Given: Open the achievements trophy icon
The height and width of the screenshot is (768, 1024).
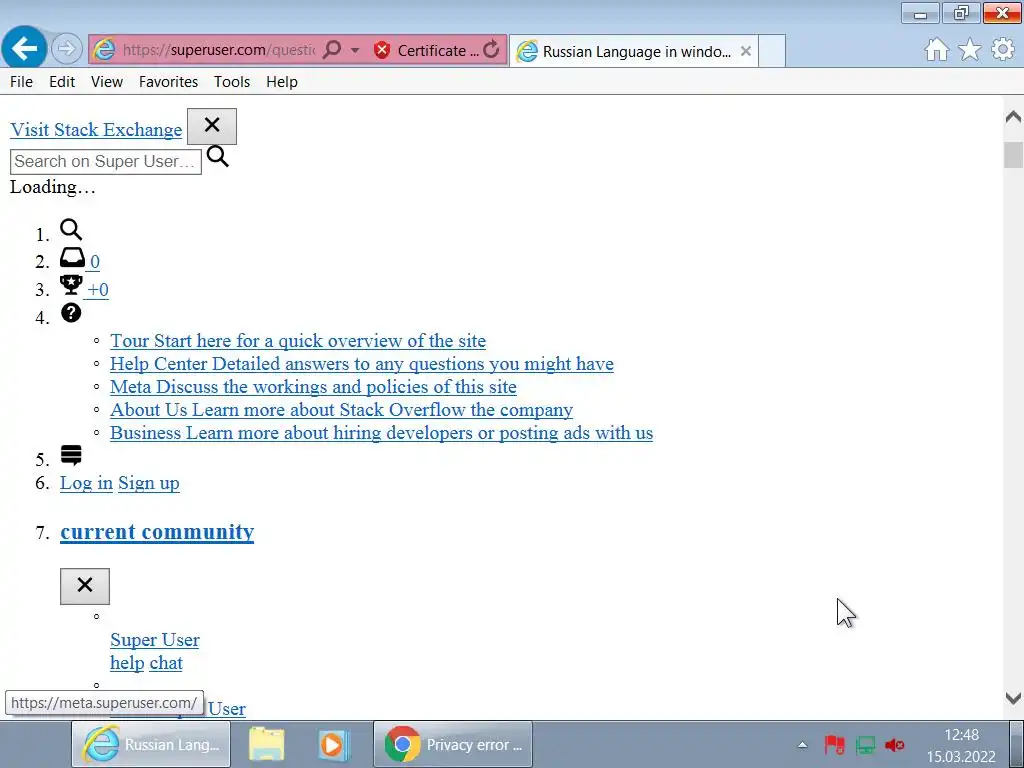Looking at the screenshot, I should [71, 285].
